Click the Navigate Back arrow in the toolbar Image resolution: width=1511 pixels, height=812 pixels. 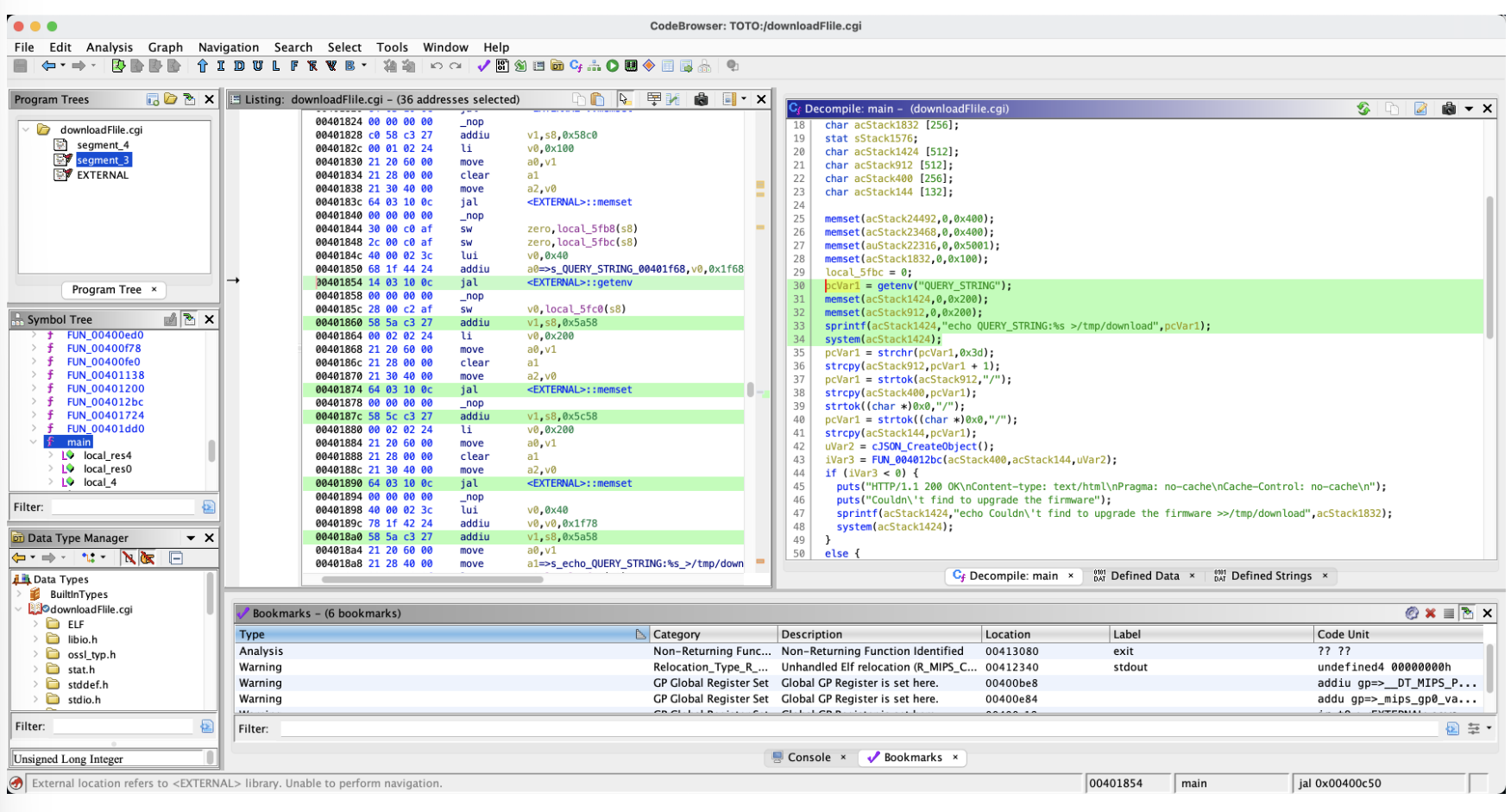tap(48, 66)
